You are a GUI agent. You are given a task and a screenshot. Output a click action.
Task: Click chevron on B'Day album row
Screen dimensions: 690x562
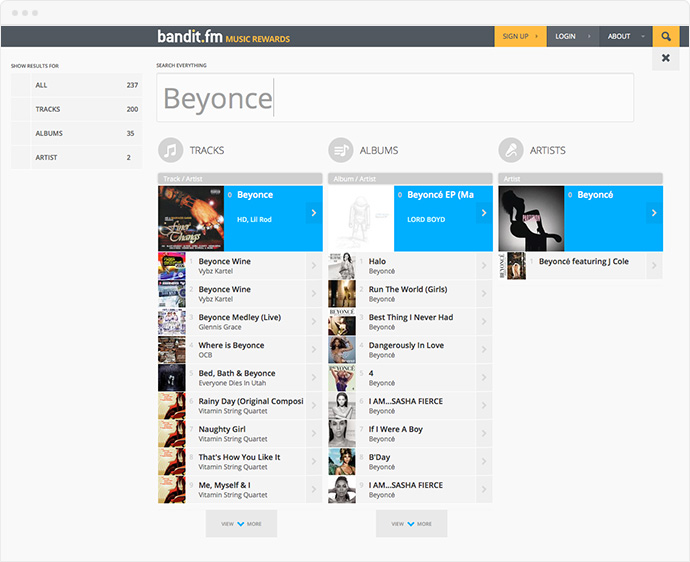[484, 462]
